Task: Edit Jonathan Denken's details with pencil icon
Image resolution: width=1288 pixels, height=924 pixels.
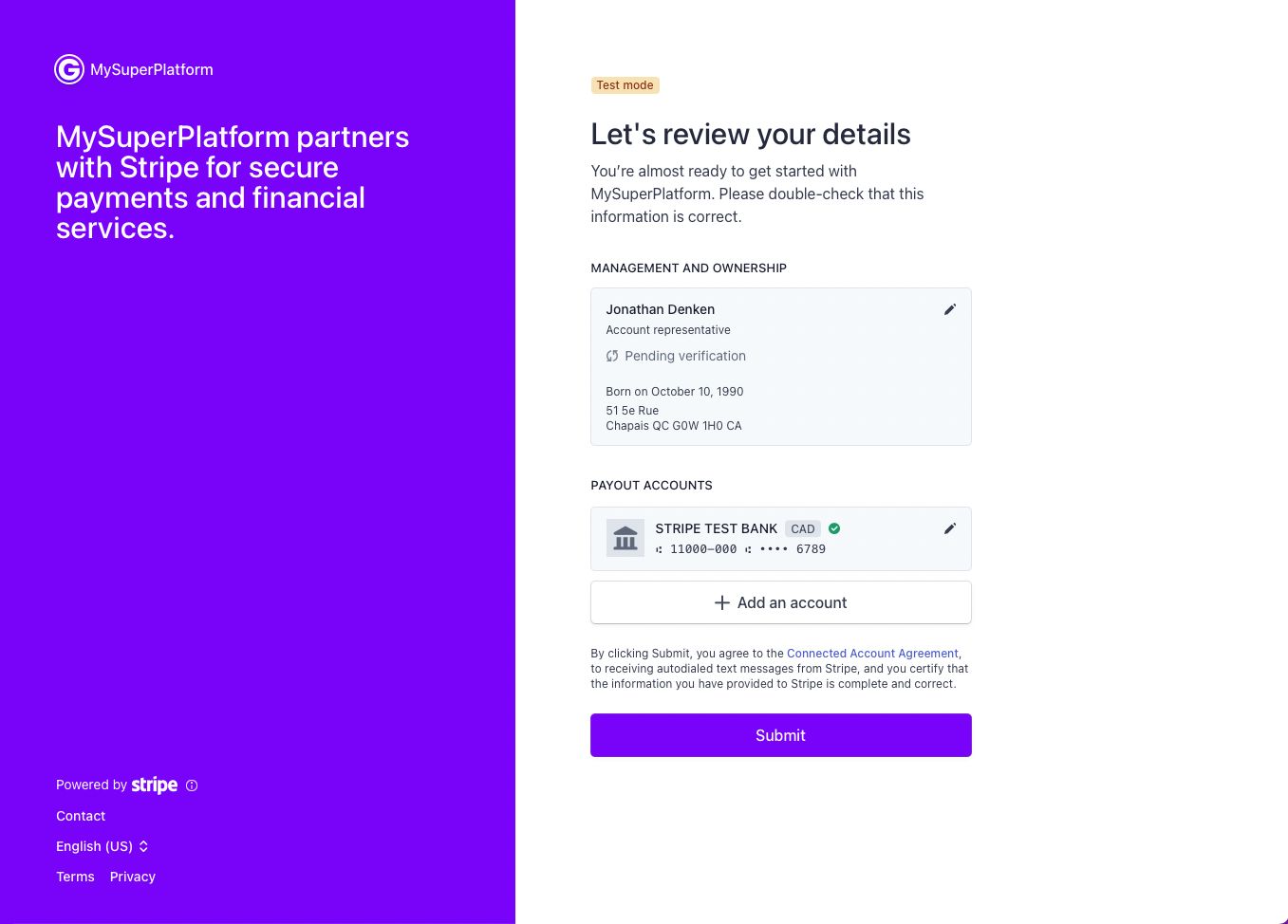Action: pos(949,309)
